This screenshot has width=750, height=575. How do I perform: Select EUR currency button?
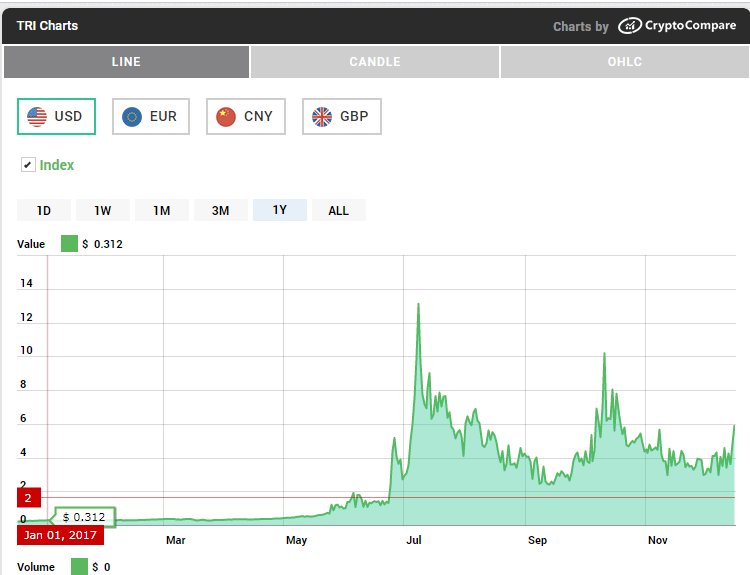[x=151, y=116]
